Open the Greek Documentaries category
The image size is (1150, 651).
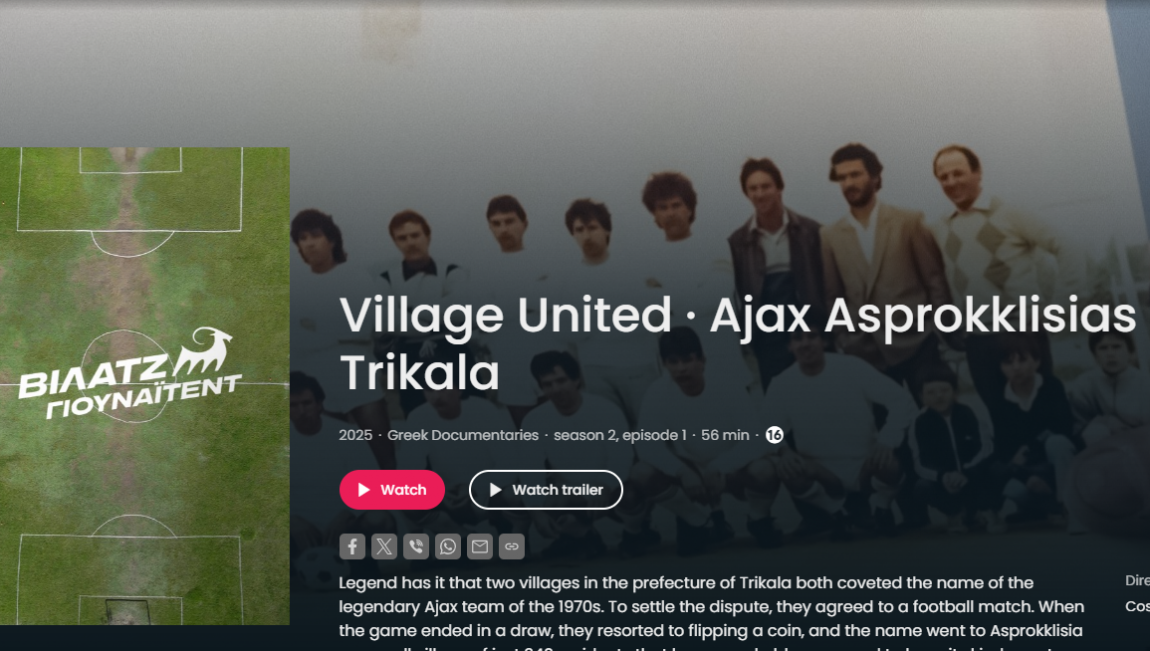(x=463, y=435)
